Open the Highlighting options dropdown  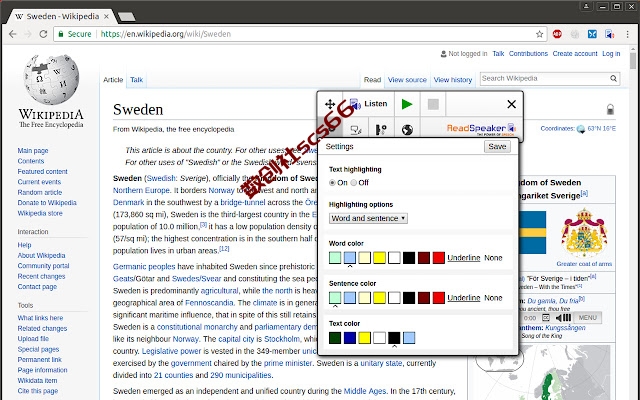(368, 218)
